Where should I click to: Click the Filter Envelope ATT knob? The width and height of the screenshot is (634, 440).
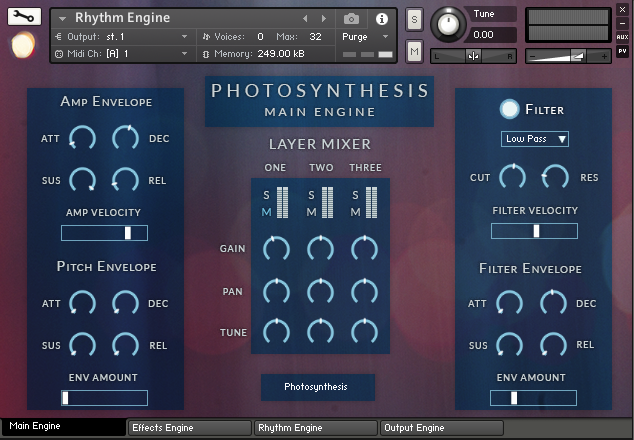[x=509, y=303]
